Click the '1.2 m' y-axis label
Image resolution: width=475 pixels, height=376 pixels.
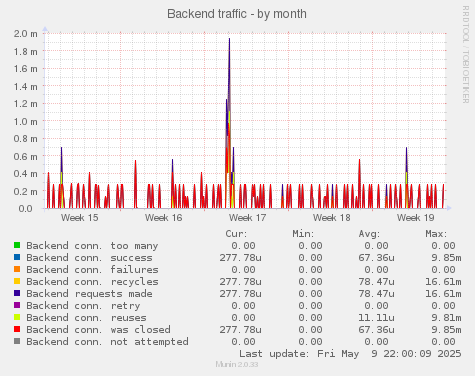click(26, 104)
